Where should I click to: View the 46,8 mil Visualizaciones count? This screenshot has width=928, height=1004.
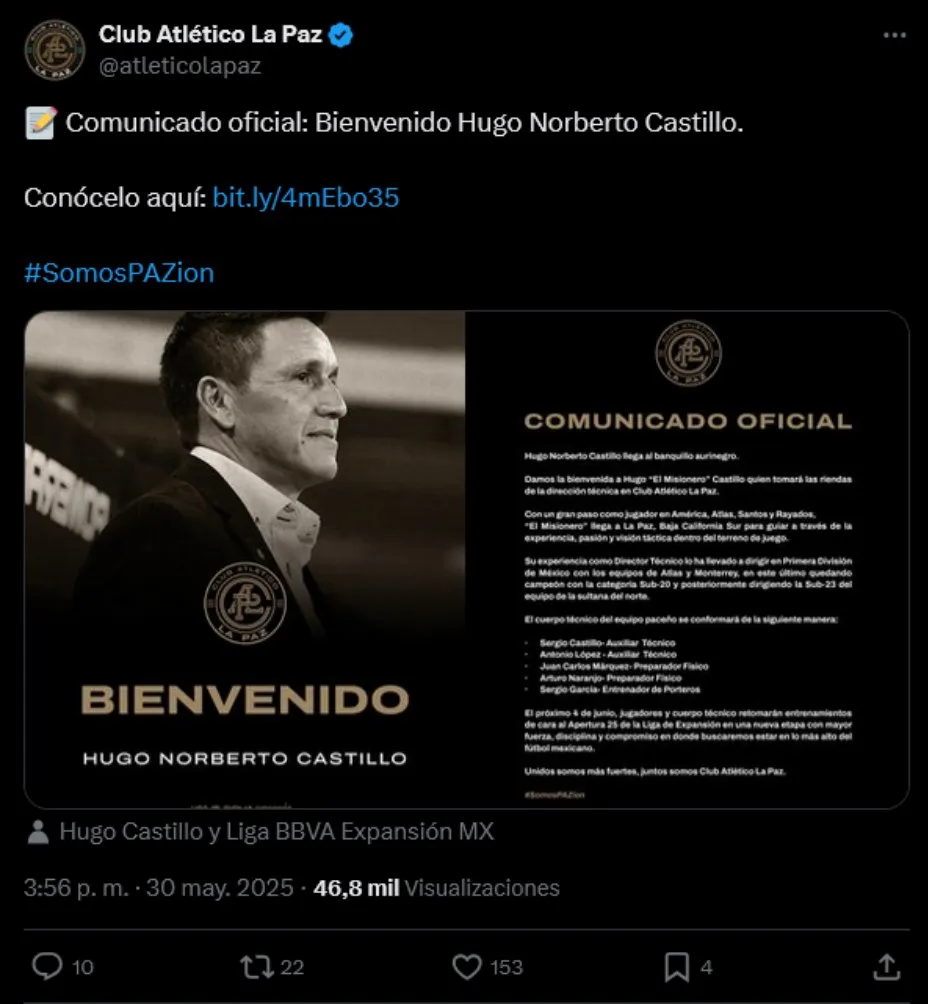pyautogui.click(x=436, y=888)
